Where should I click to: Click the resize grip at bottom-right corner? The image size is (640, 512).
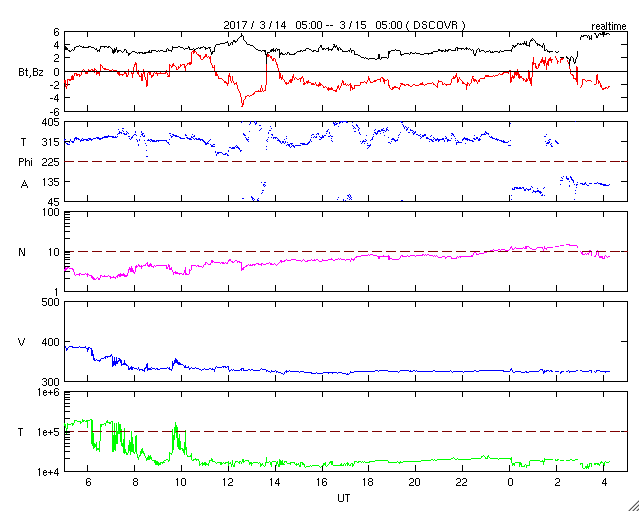(x=634, y=506)
